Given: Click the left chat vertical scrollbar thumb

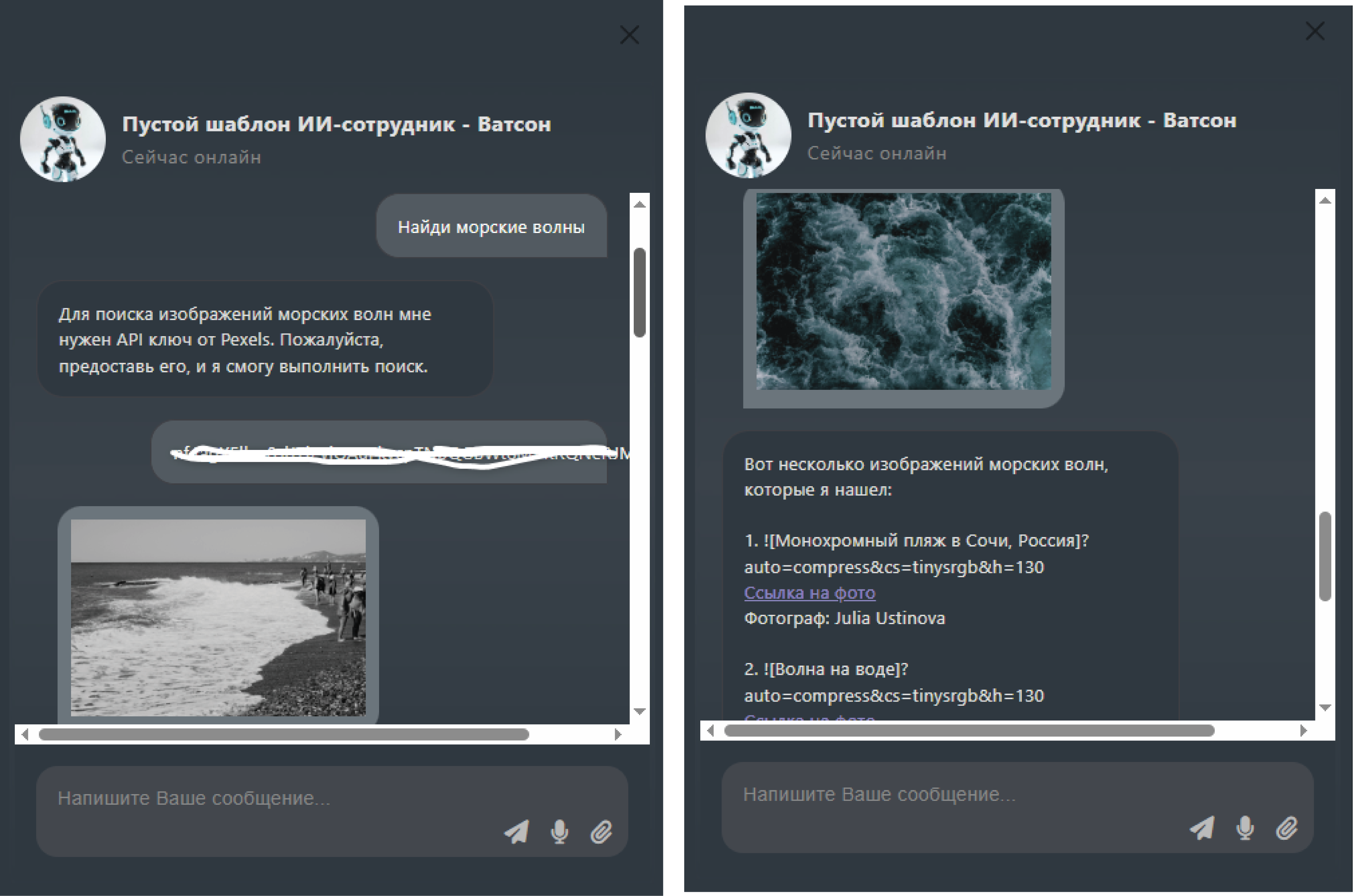Looking at the screenshot, I should pos(640,292).
